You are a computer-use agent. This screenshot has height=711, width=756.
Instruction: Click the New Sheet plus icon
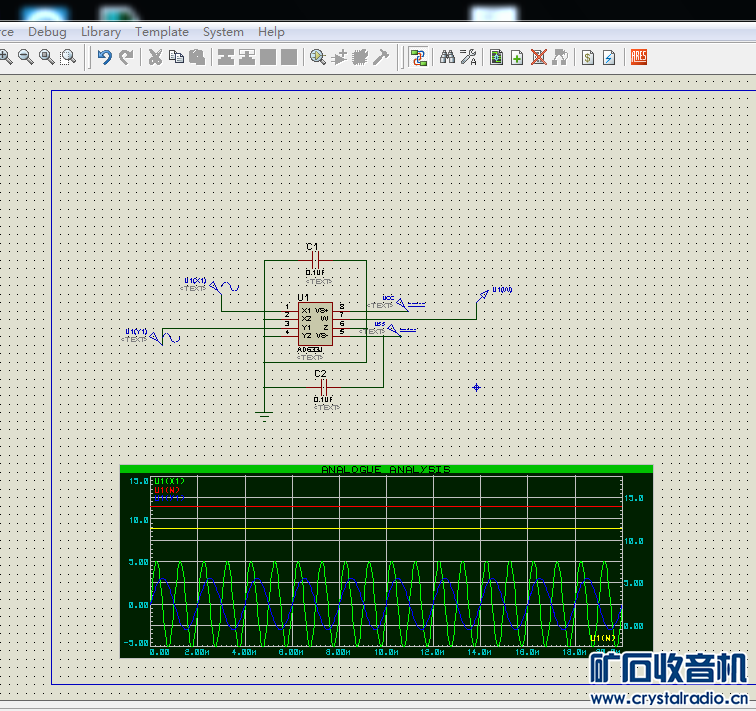point(517,57)
